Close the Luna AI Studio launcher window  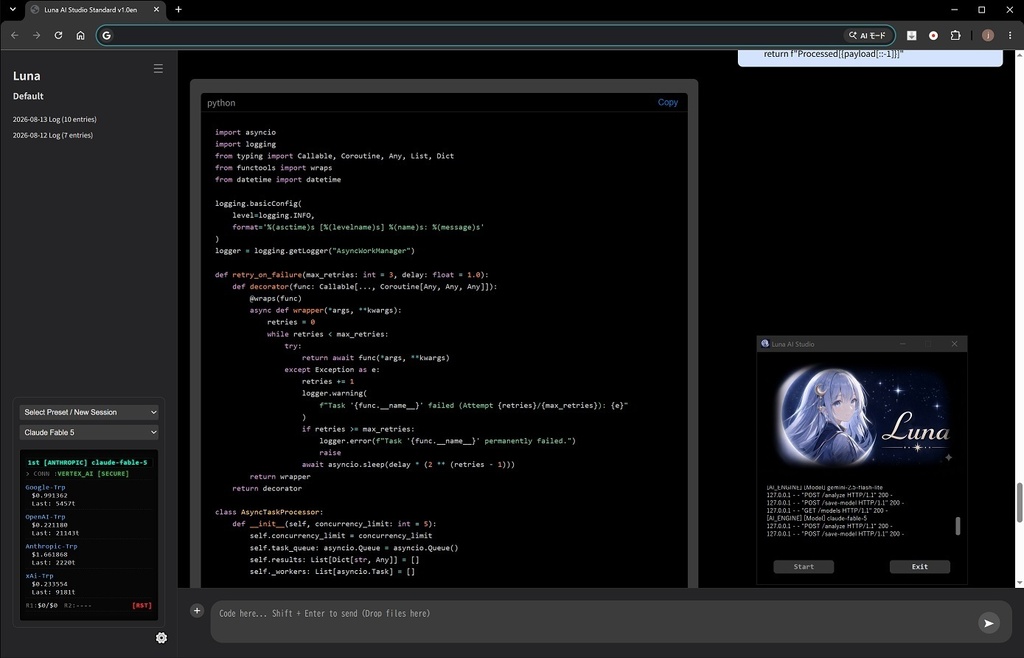(954, 344)
